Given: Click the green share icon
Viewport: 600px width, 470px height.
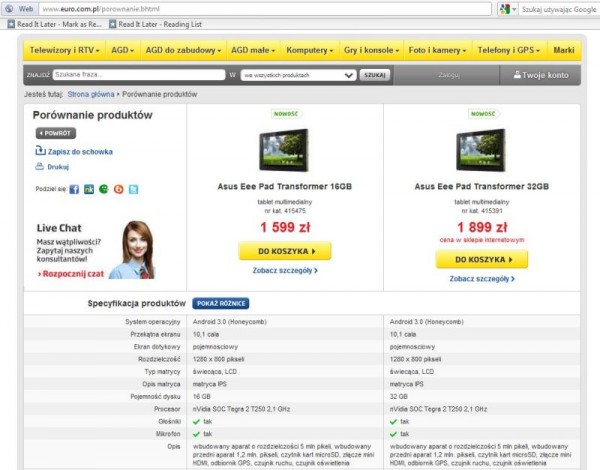Looking at the screenshot, I should (x=104, y=189).
